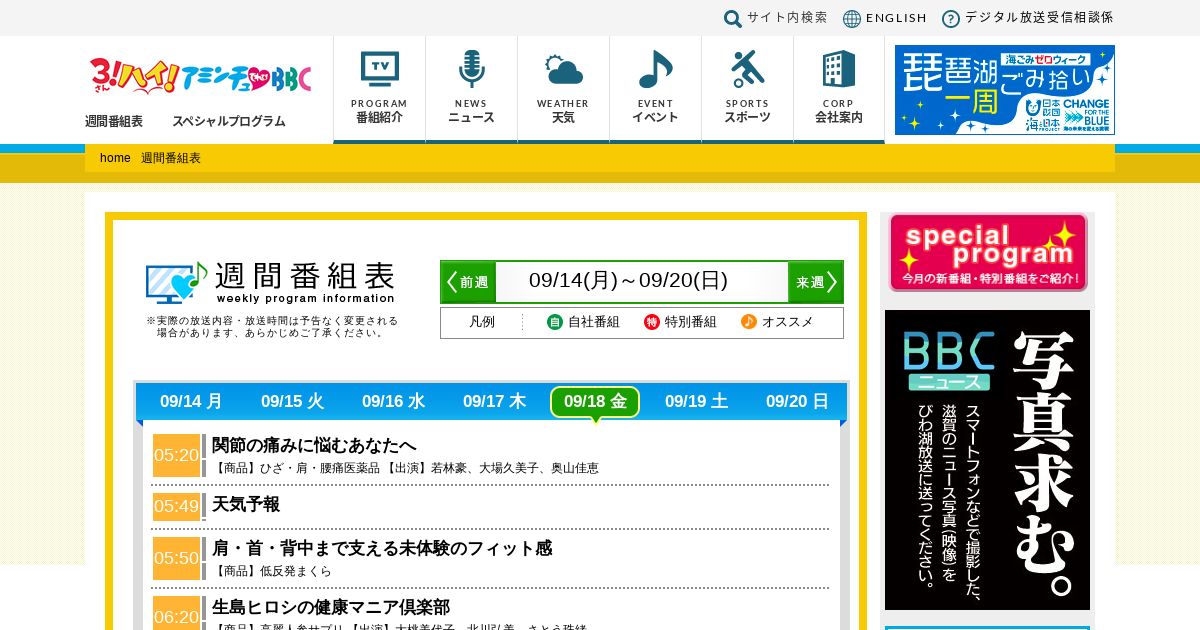Viewport: 1200px width, 630px height.
Task: Go to next week with 来週
Action: click(816, 282)
